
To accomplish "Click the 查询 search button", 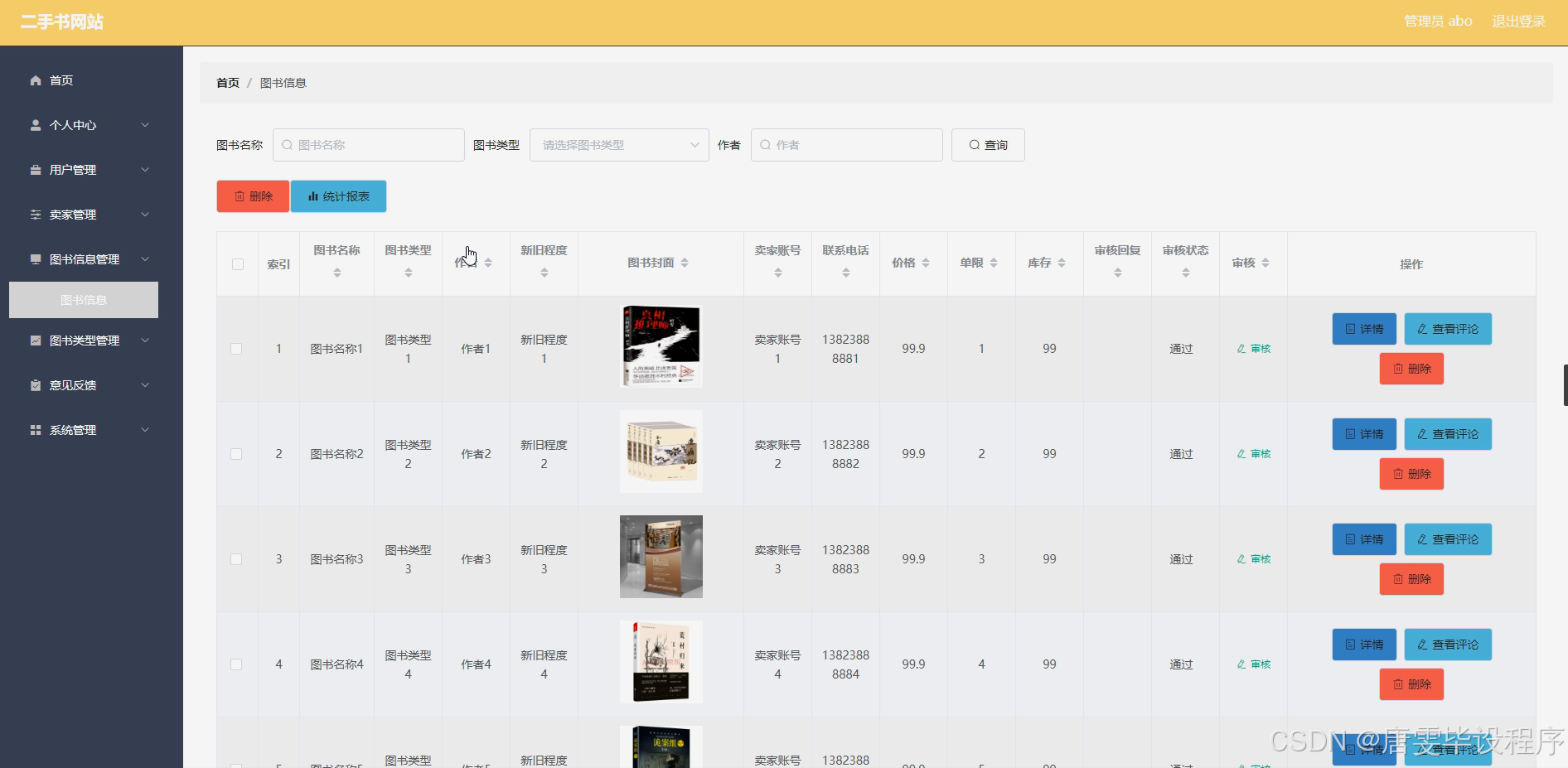I will tap(988, 145).
